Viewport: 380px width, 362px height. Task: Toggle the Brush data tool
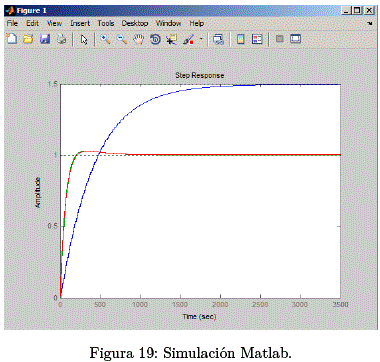pos(189,40)
